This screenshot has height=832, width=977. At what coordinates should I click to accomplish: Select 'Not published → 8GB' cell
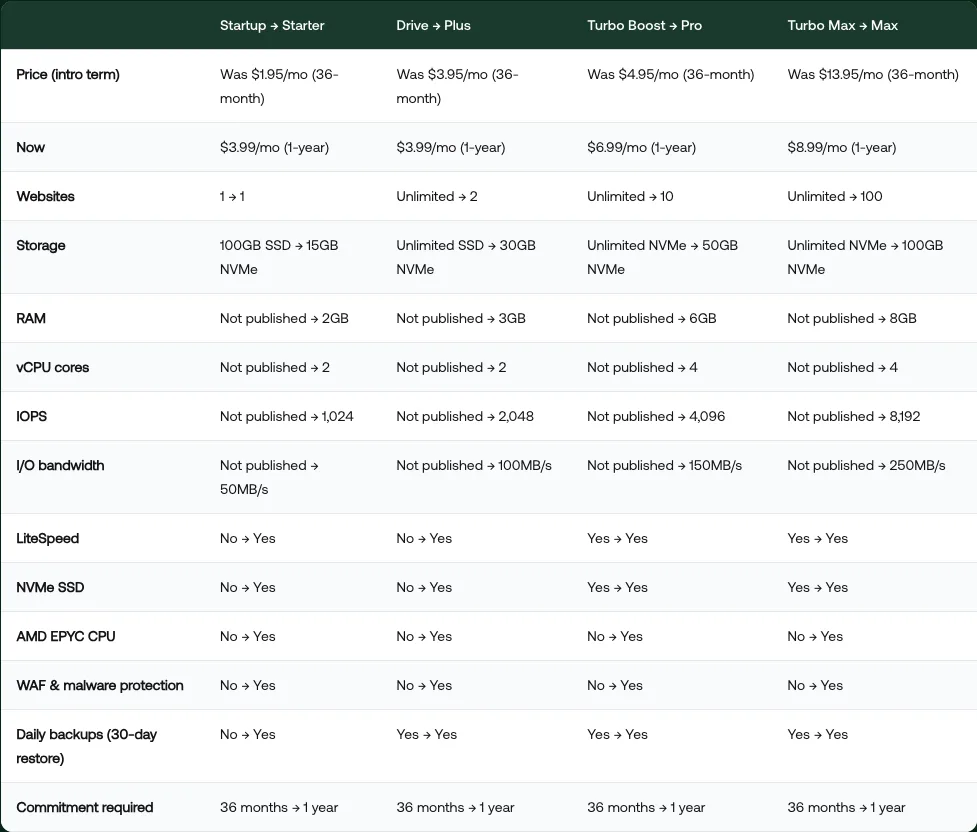[x=852, y=318]
